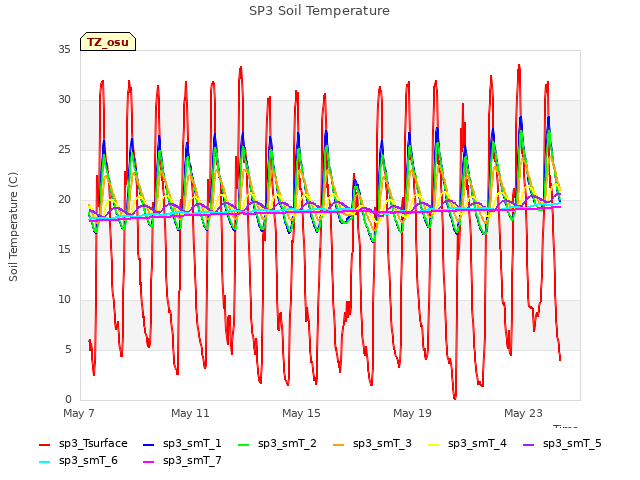Click the Soil Temperature (C) axis title
640x480 pixels.
pos(13,227)
